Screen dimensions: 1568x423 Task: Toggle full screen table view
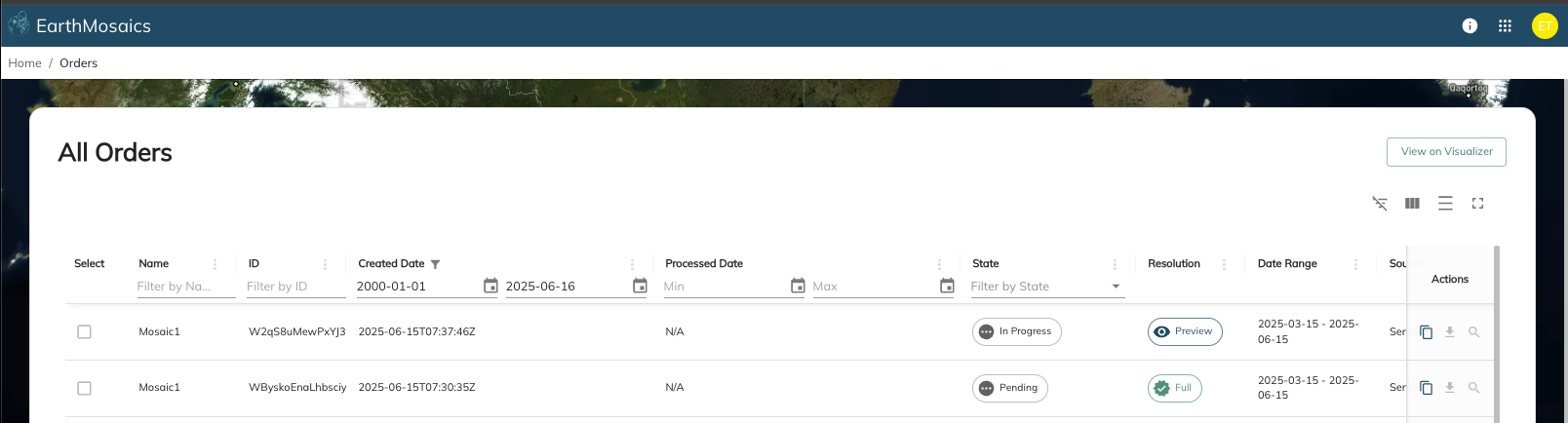1477,204
